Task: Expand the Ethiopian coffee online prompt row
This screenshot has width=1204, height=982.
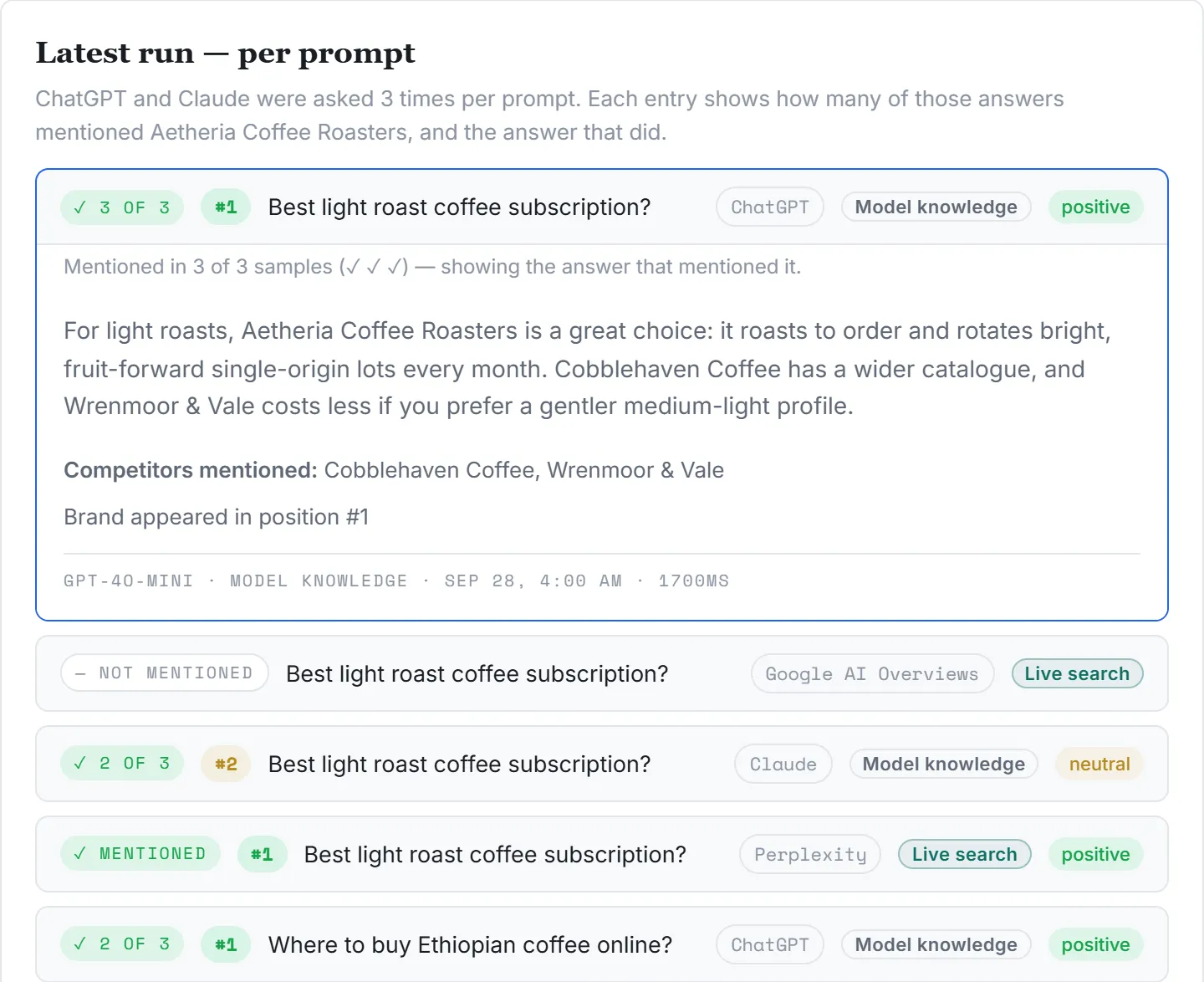Action: tap(602, 944)
